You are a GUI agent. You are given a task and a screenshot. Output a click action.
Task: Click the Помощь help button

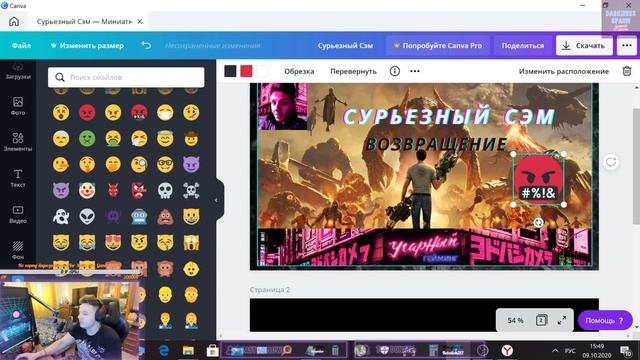(x=605, y=320)
